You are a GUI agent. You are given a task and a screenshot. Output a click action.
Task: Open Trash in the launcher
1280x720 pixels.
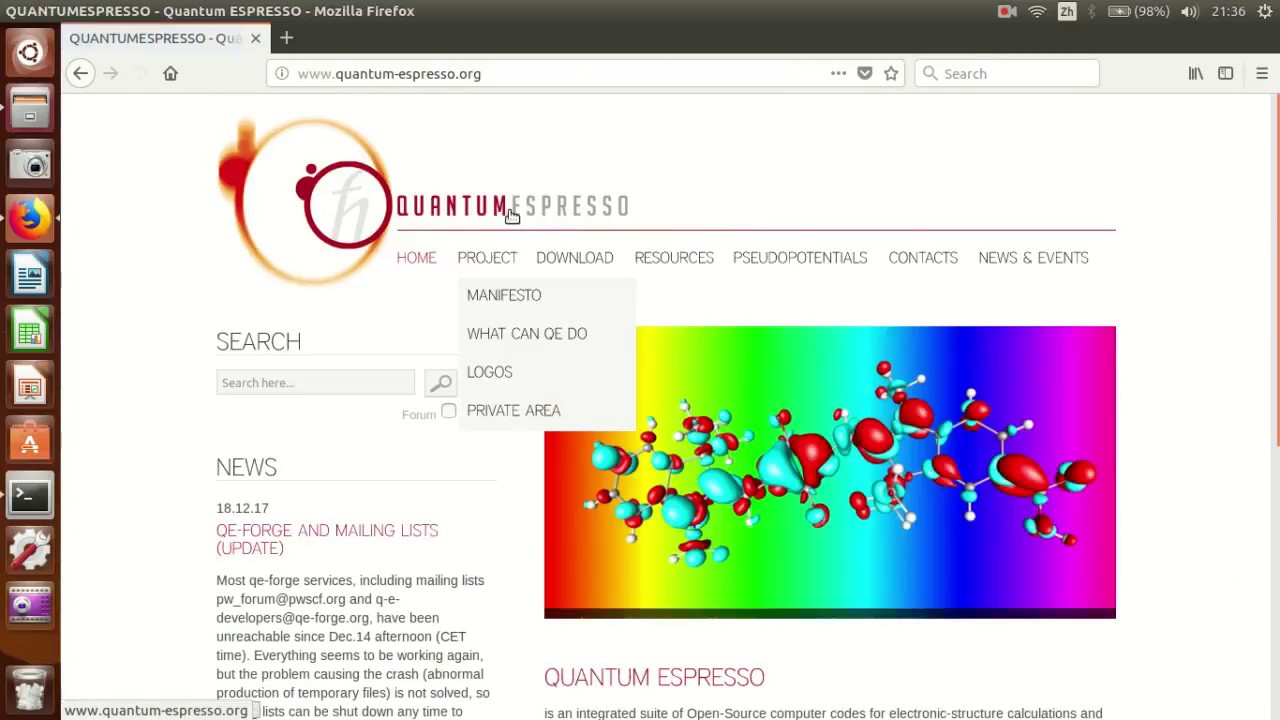(30, 688)
